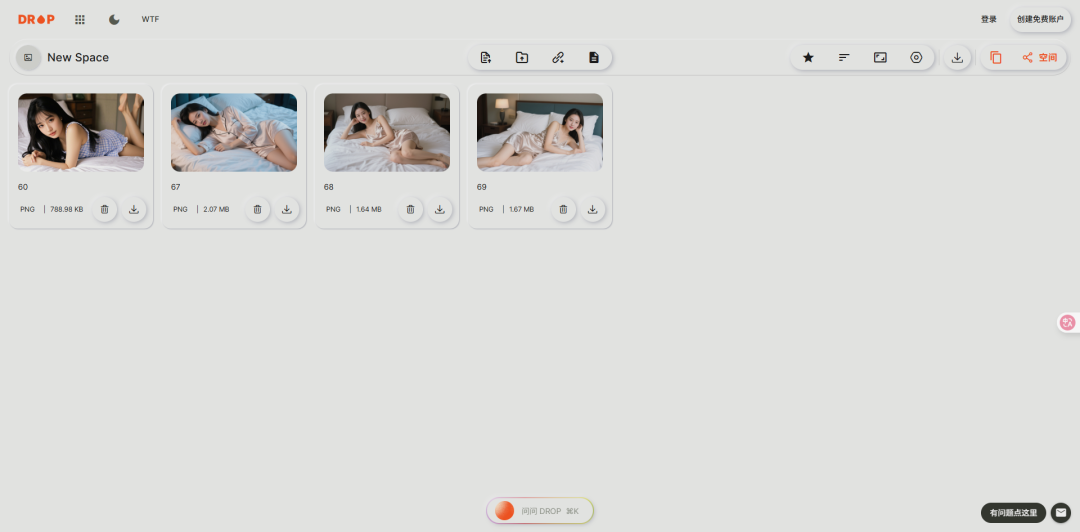Click the add note icon in toolbar

[x=486, y=58]
